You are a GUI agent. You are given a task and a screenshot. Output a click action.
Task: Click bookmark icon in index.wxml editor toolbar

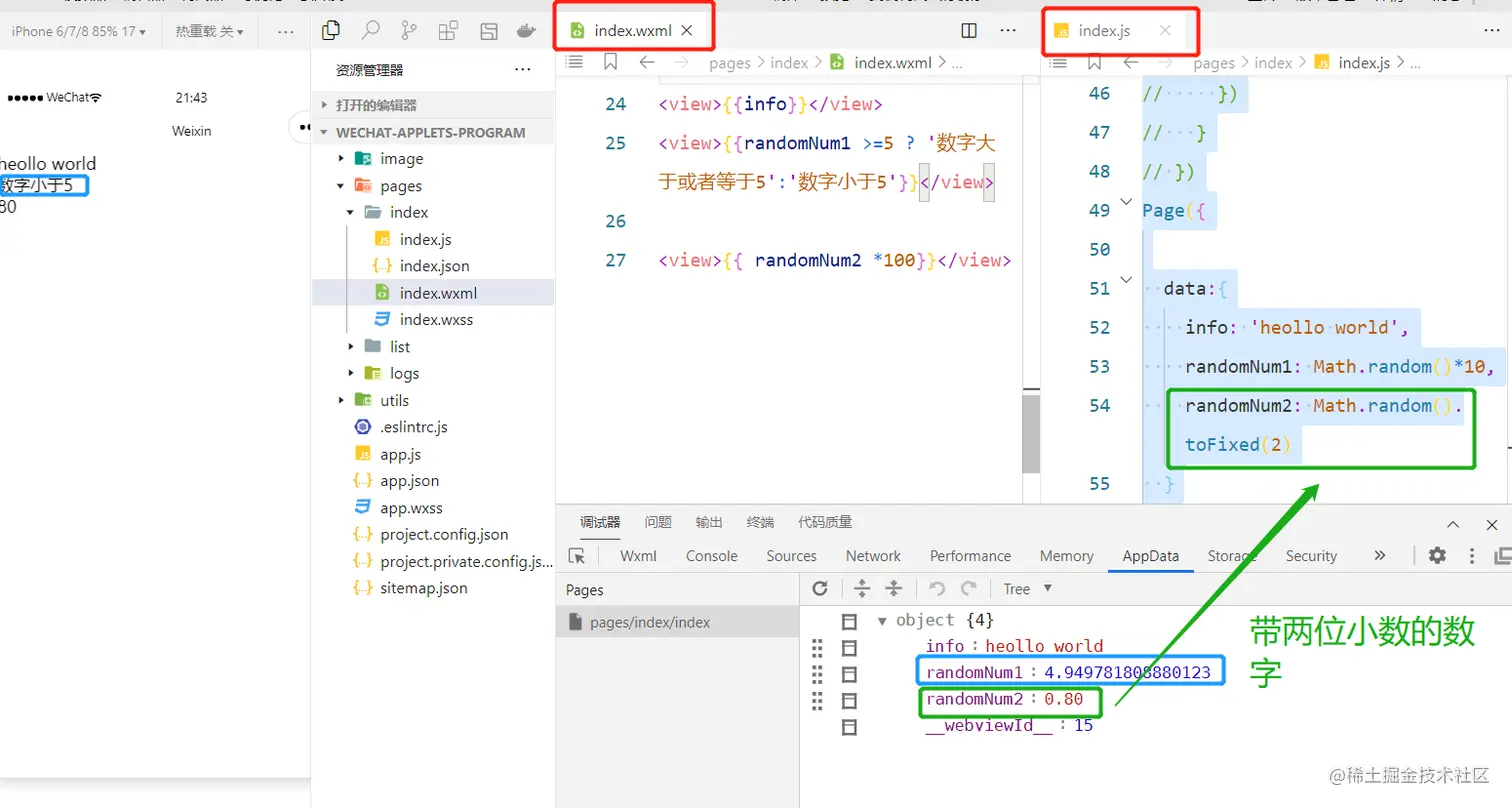pos(610,62)
